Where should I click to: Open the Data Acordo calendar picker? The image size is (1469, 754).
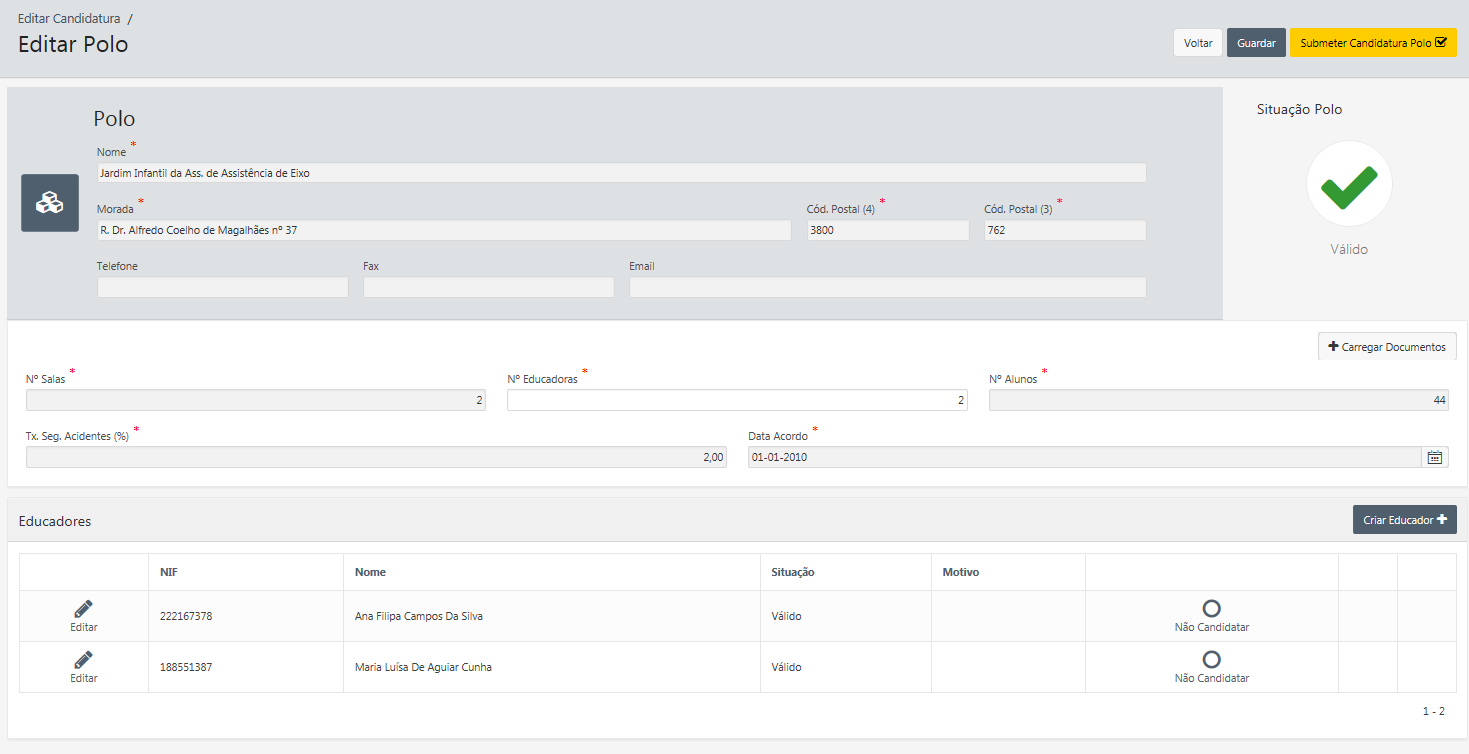click(x=1435, y=457)
